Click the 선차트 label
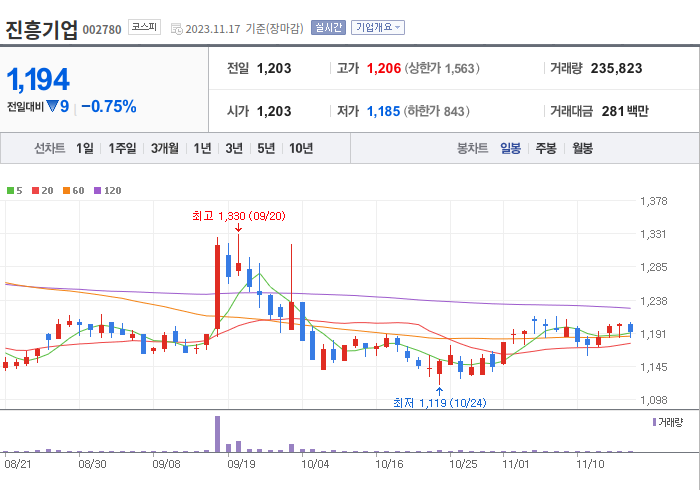Image resolution: width=700 pixels, height=490 pixels. (x=50, y=148)
